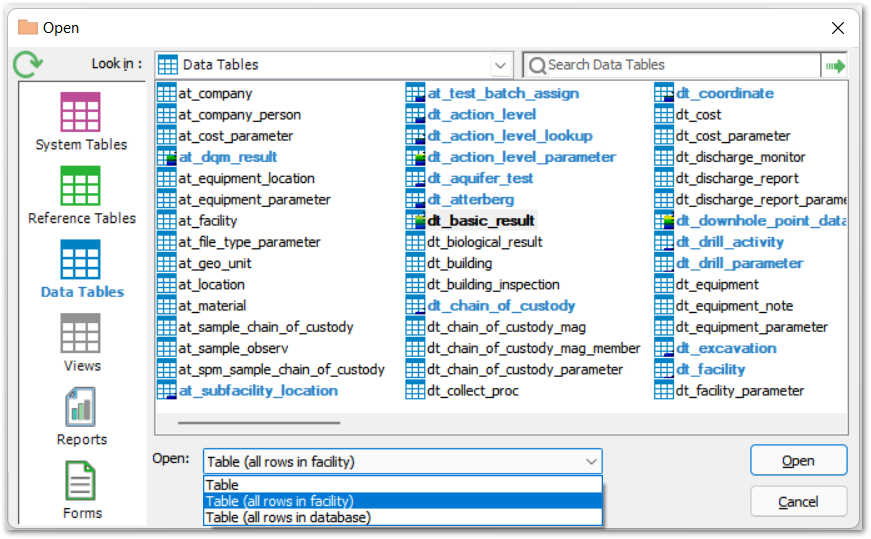Image resolution: width=871 pixels, height=539 pixels.
Task: Select the at_facility table name
Action: pos(208,221)
